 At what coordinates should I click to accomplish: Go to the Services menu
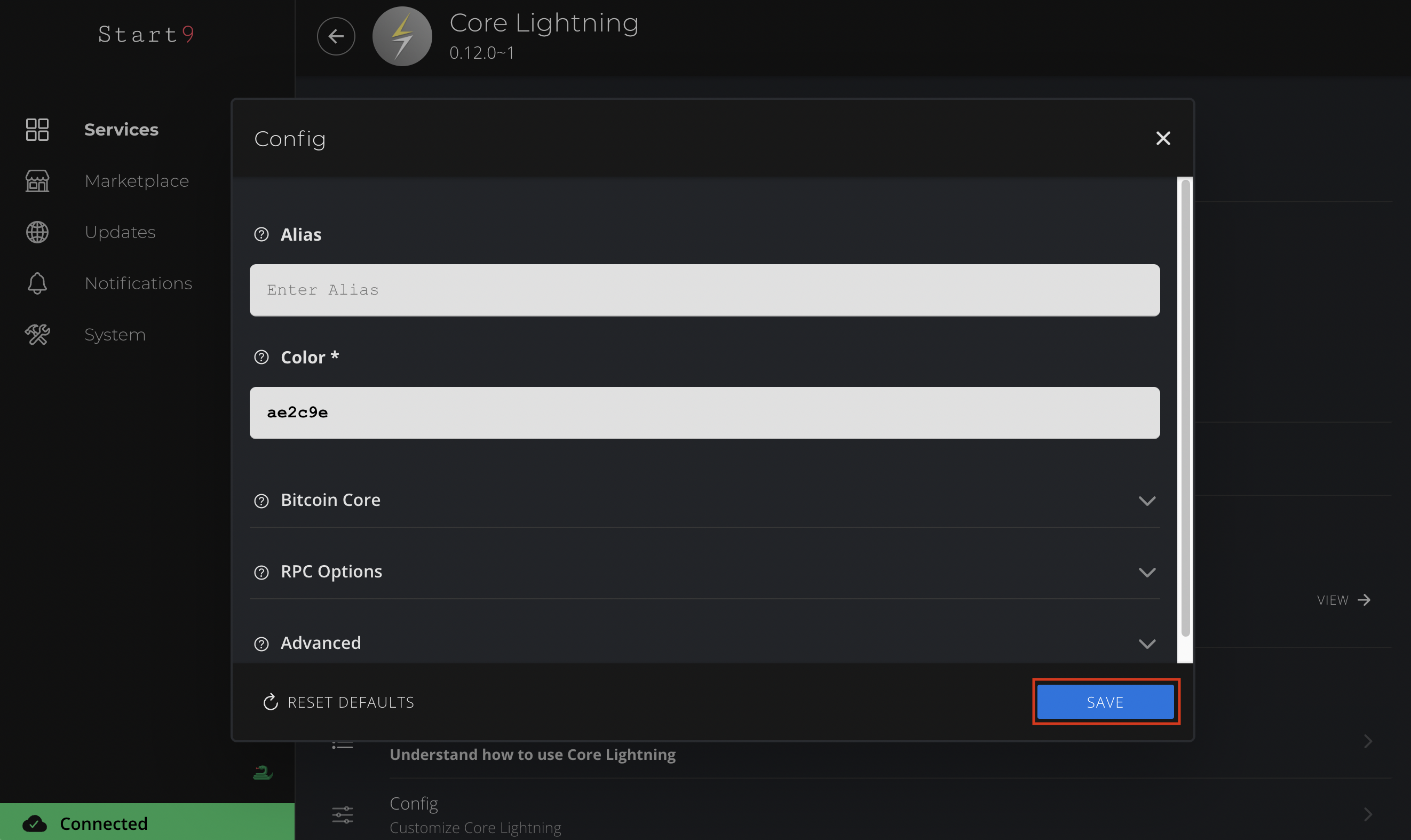tap(121, 130)
